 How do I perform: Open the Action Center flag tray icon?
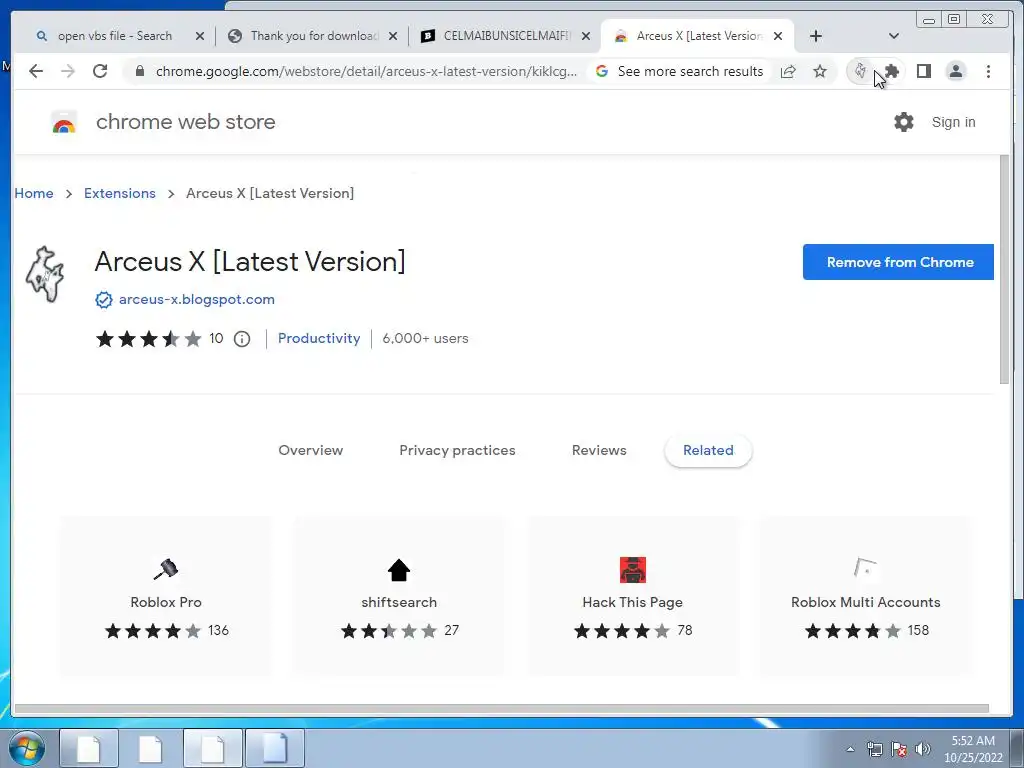(899, 750)
